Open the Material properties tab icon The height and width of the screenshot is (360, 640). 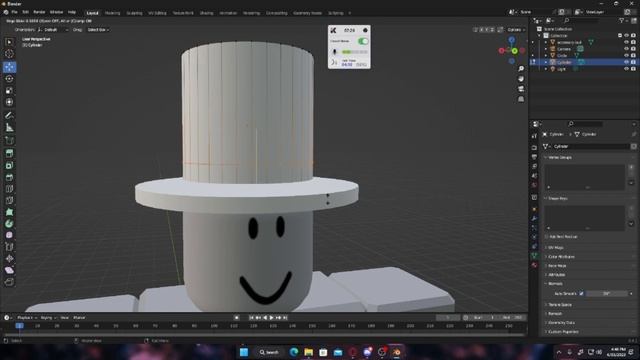point(534,265)
